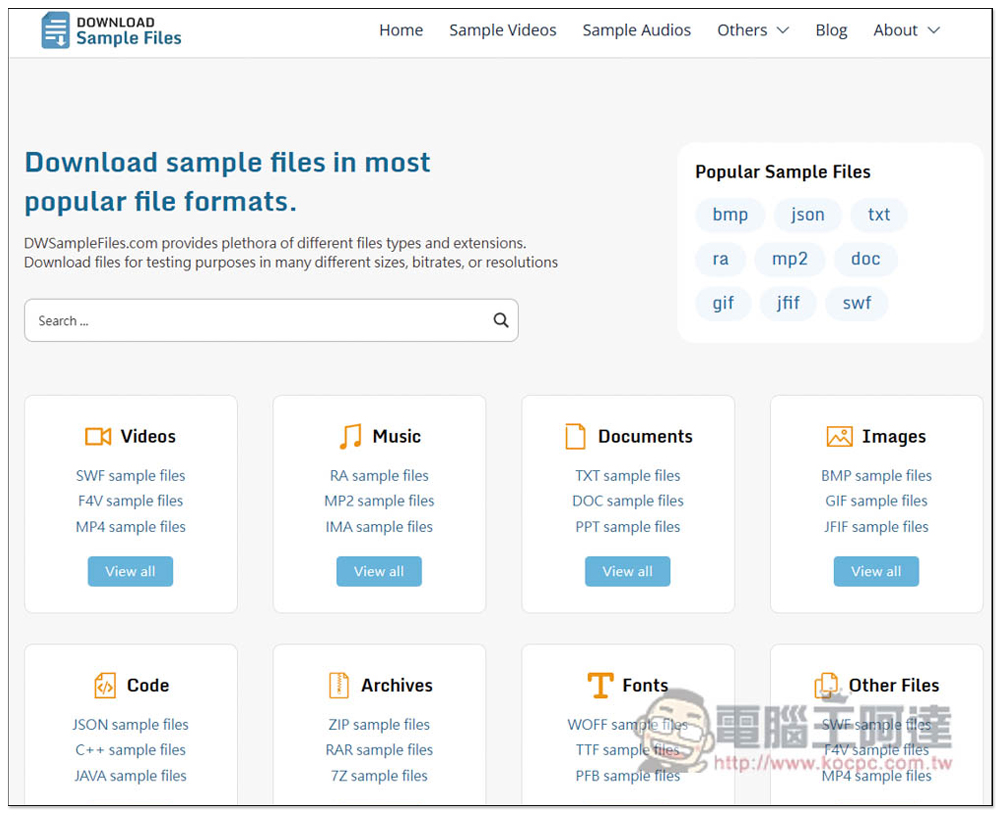Open WOFF sample files link
The image size is (1000, 815).
[628, 725]
